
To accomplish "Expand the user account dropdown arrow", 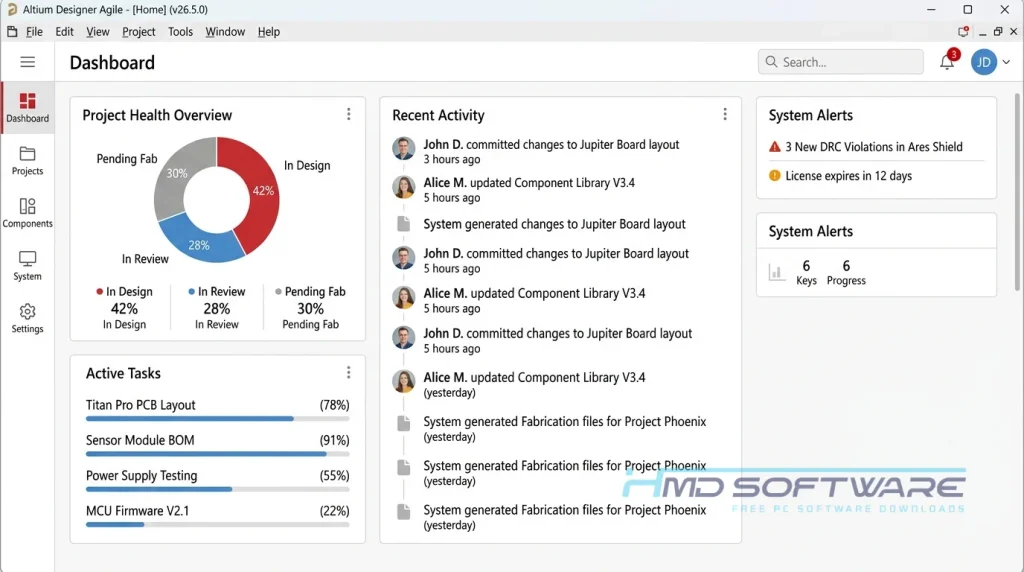I will 1006,62.
